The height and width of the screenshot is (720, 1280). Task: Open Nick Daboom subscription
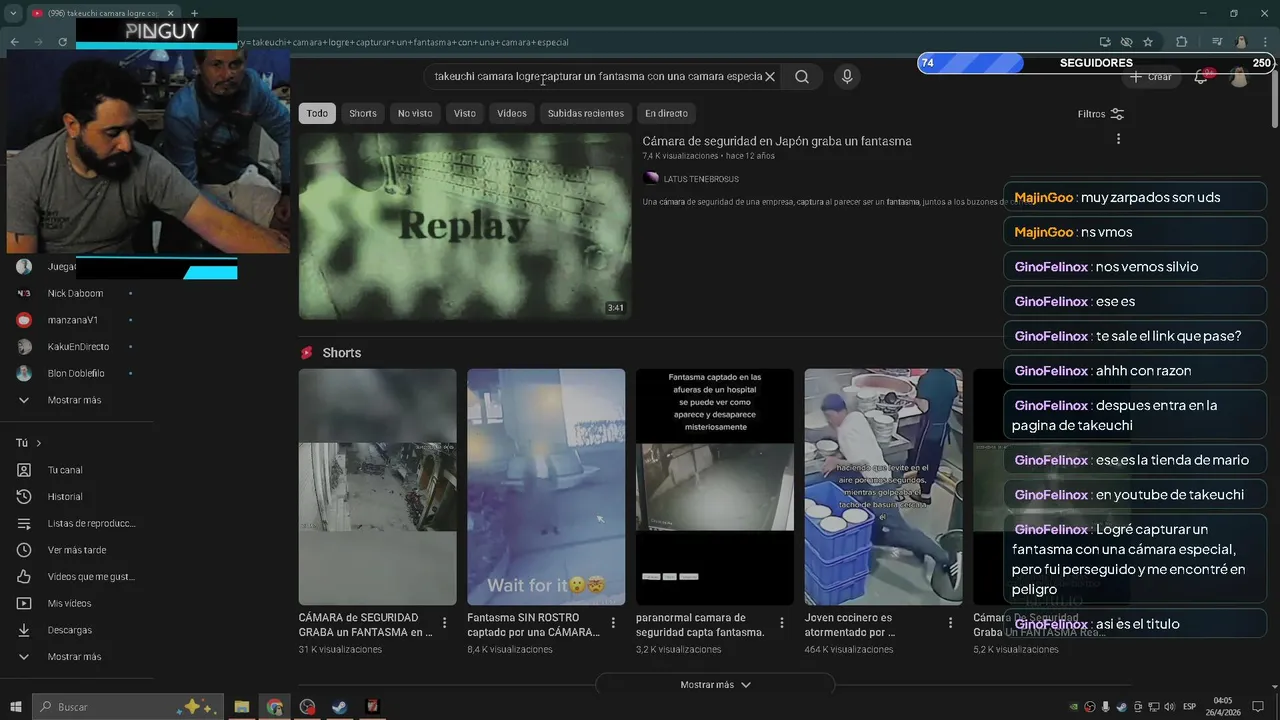[x=76, y=293]
